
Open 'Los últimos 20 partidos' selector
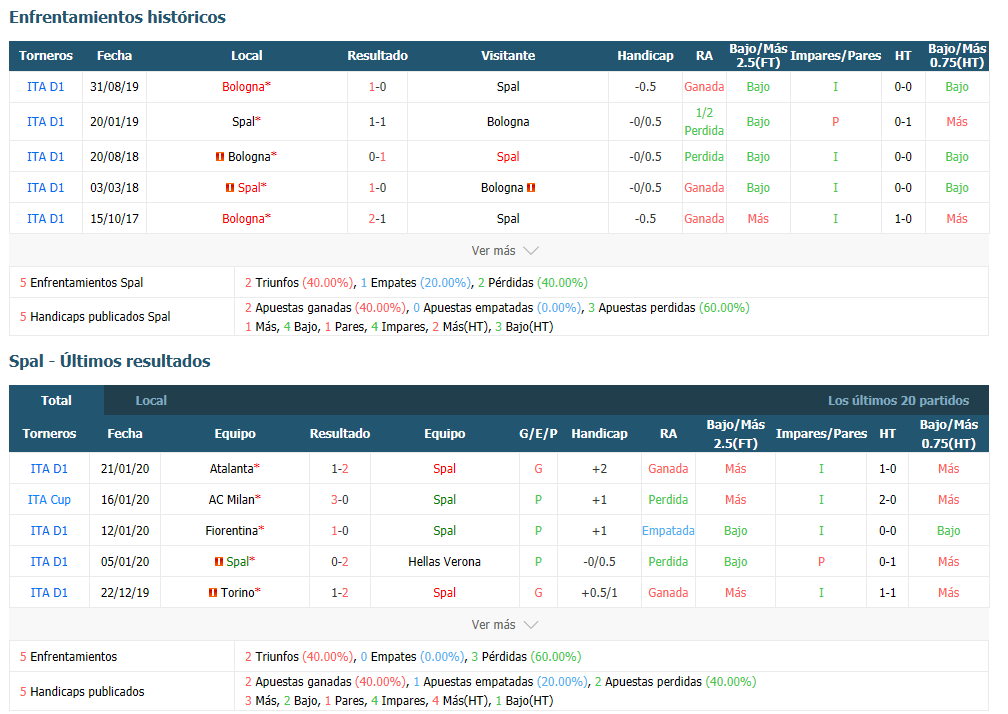pyautogui.click(x=898, y=400)
